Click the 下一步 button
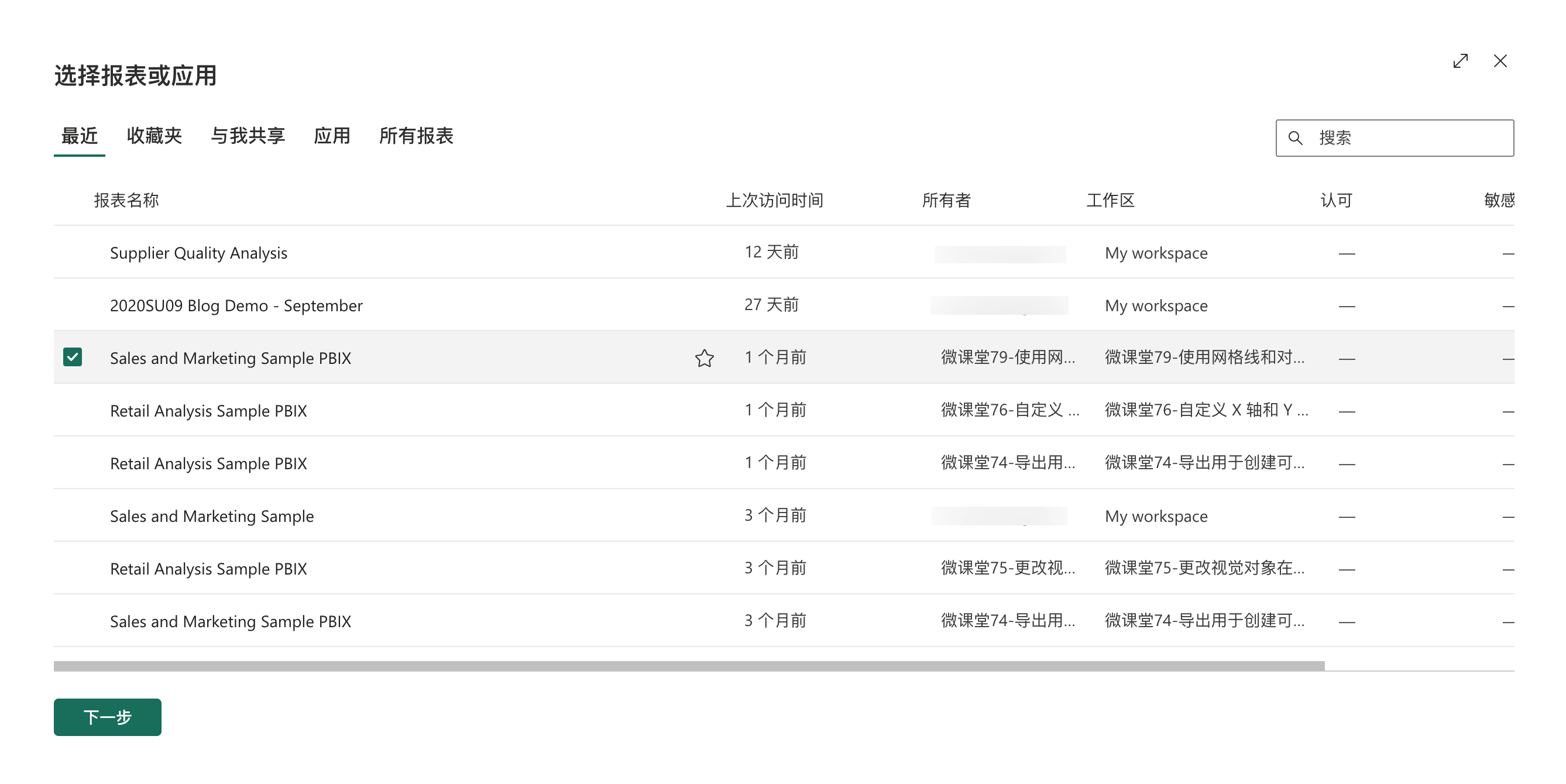Screen dimensions: 1566x784 [107, 717]
